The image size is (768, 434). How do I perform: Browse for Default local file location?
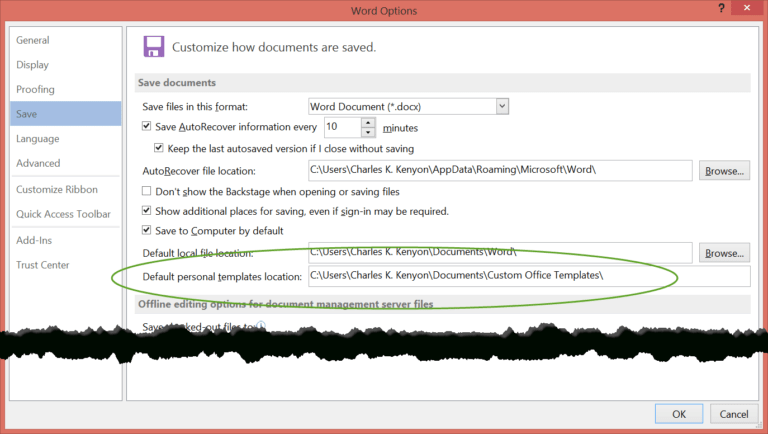(x=724, y=253)
